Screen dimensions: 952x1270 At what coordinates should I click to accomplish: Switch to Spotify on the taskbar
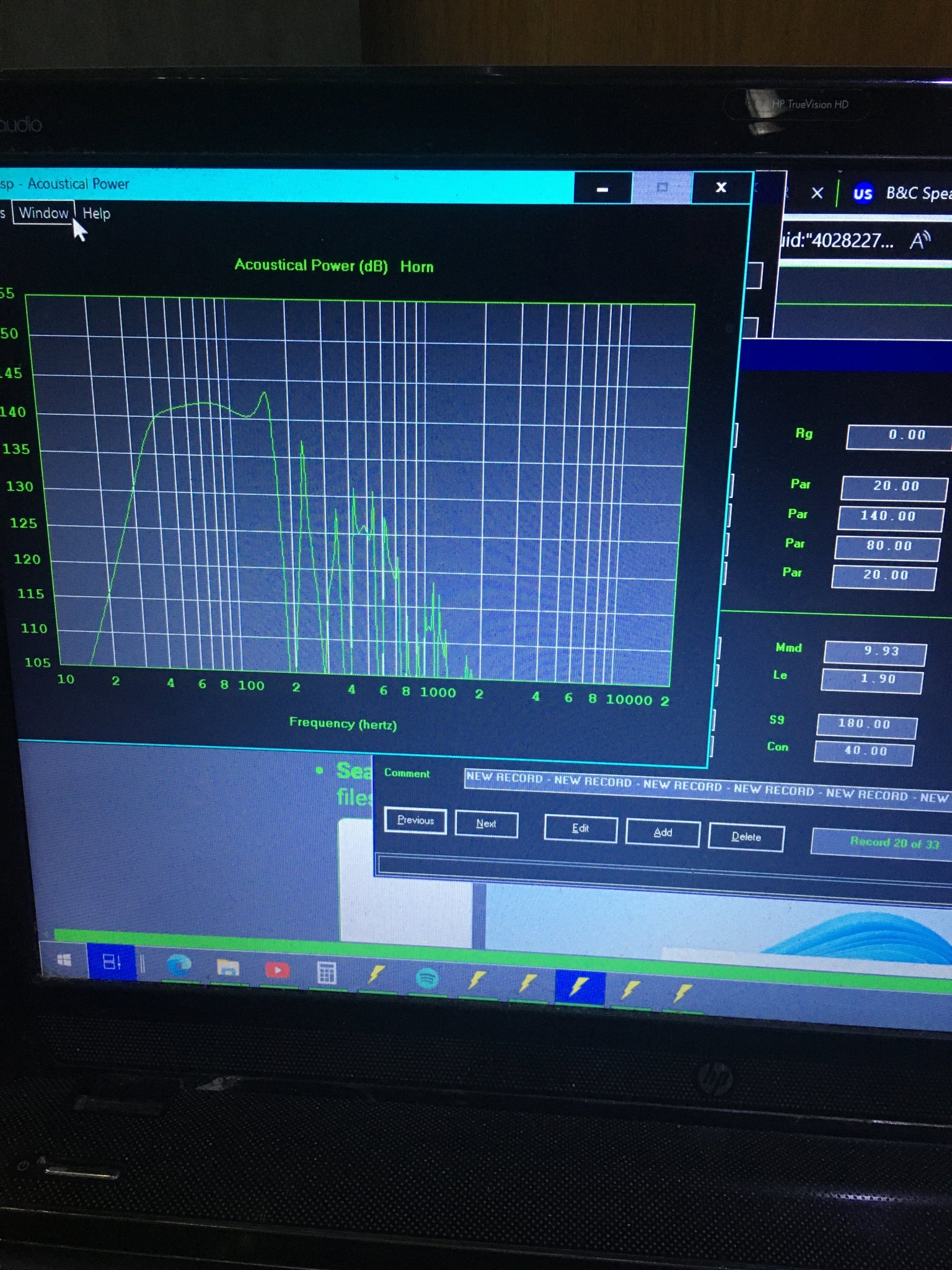427,978
